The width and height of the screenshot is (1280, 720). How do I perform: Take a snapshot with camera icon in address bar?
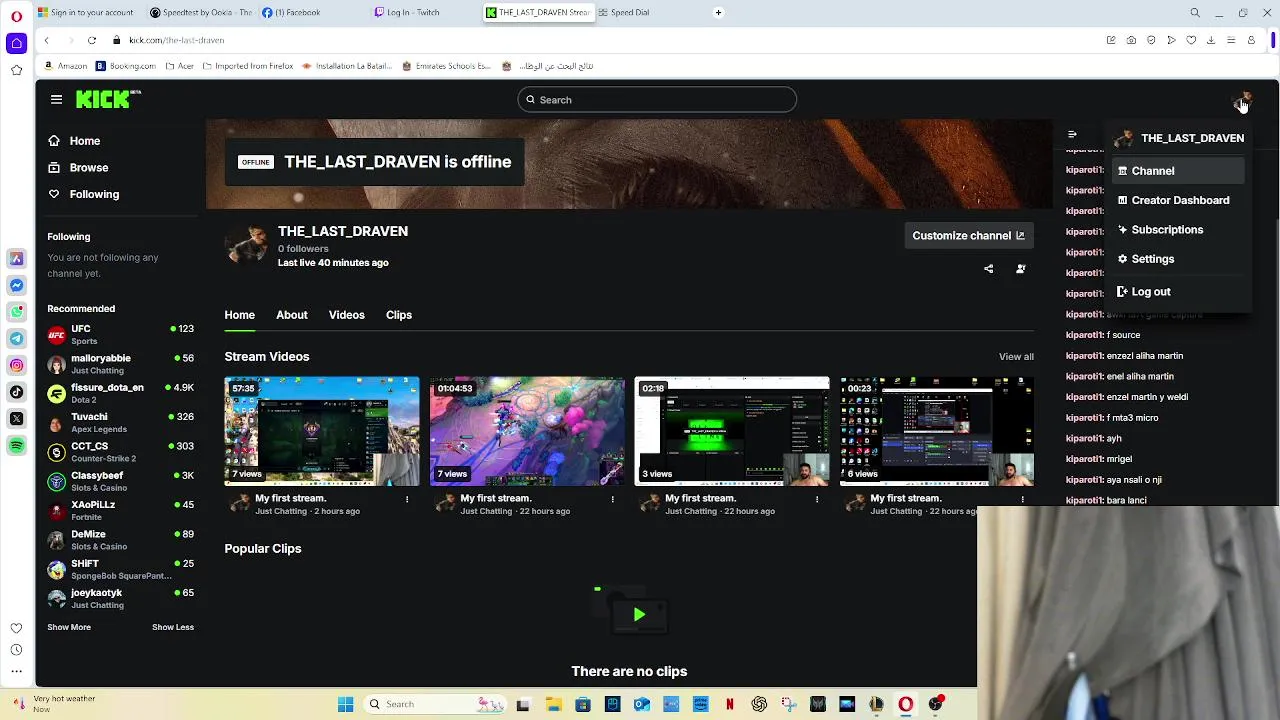(1131, 40)
